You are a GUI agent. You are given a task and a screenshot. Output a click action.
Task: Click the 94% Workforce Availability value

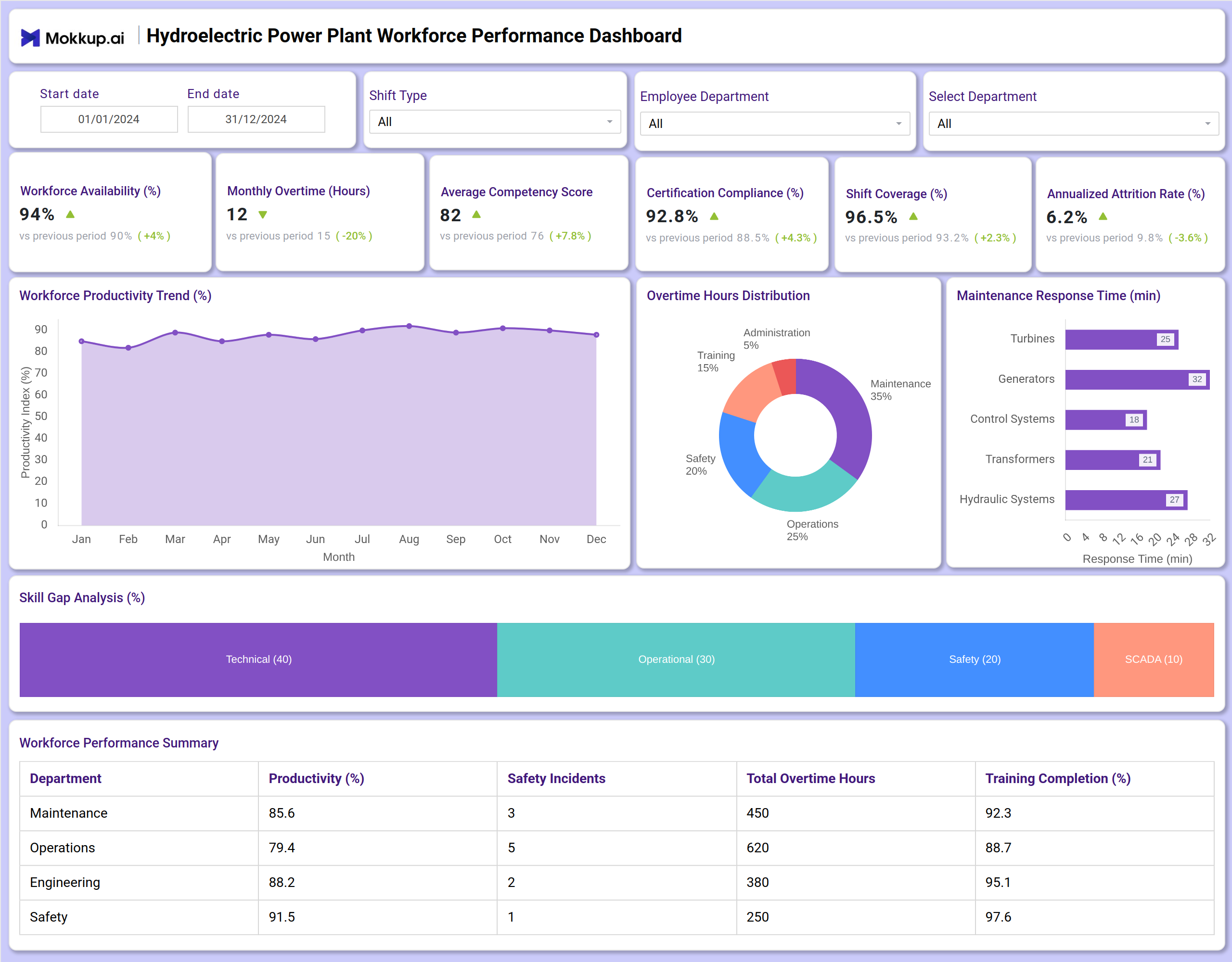pyautogui.click(x=37, y=214)
